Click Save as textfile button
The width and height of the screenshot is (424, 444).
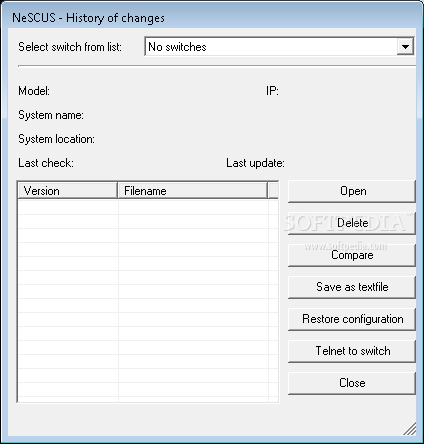click(x=352, y=287)
